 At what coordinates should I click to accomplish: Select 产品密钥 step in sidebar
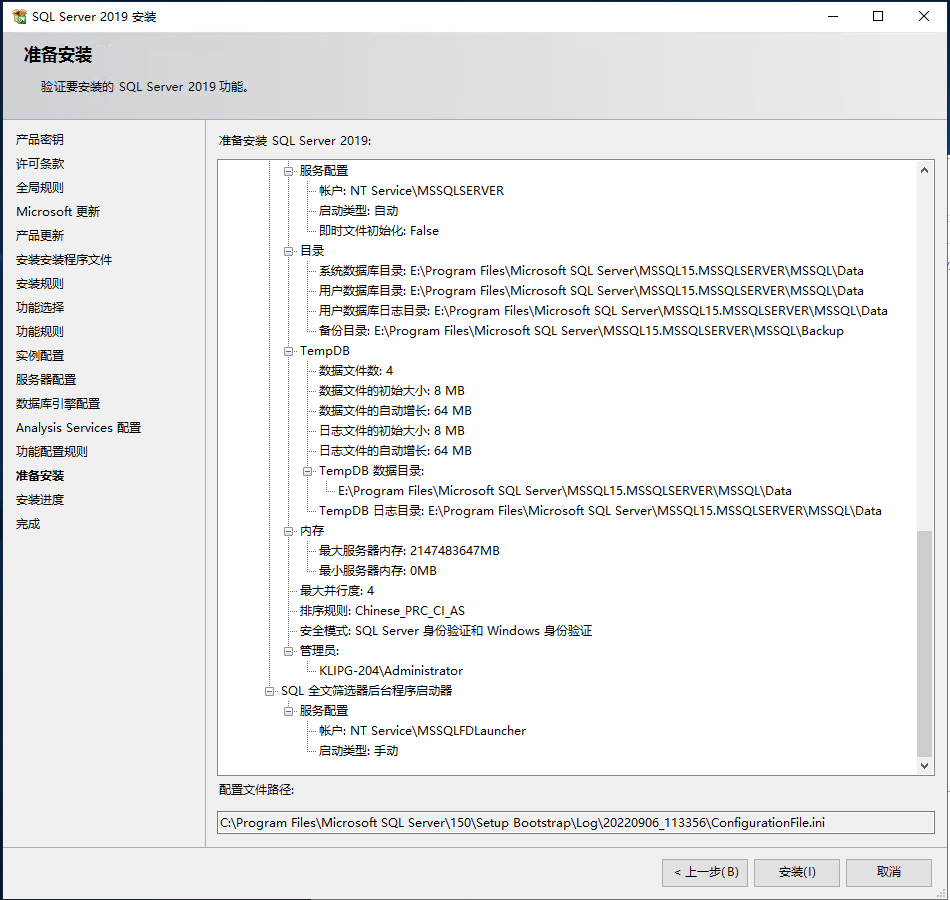tap(40, 139)
